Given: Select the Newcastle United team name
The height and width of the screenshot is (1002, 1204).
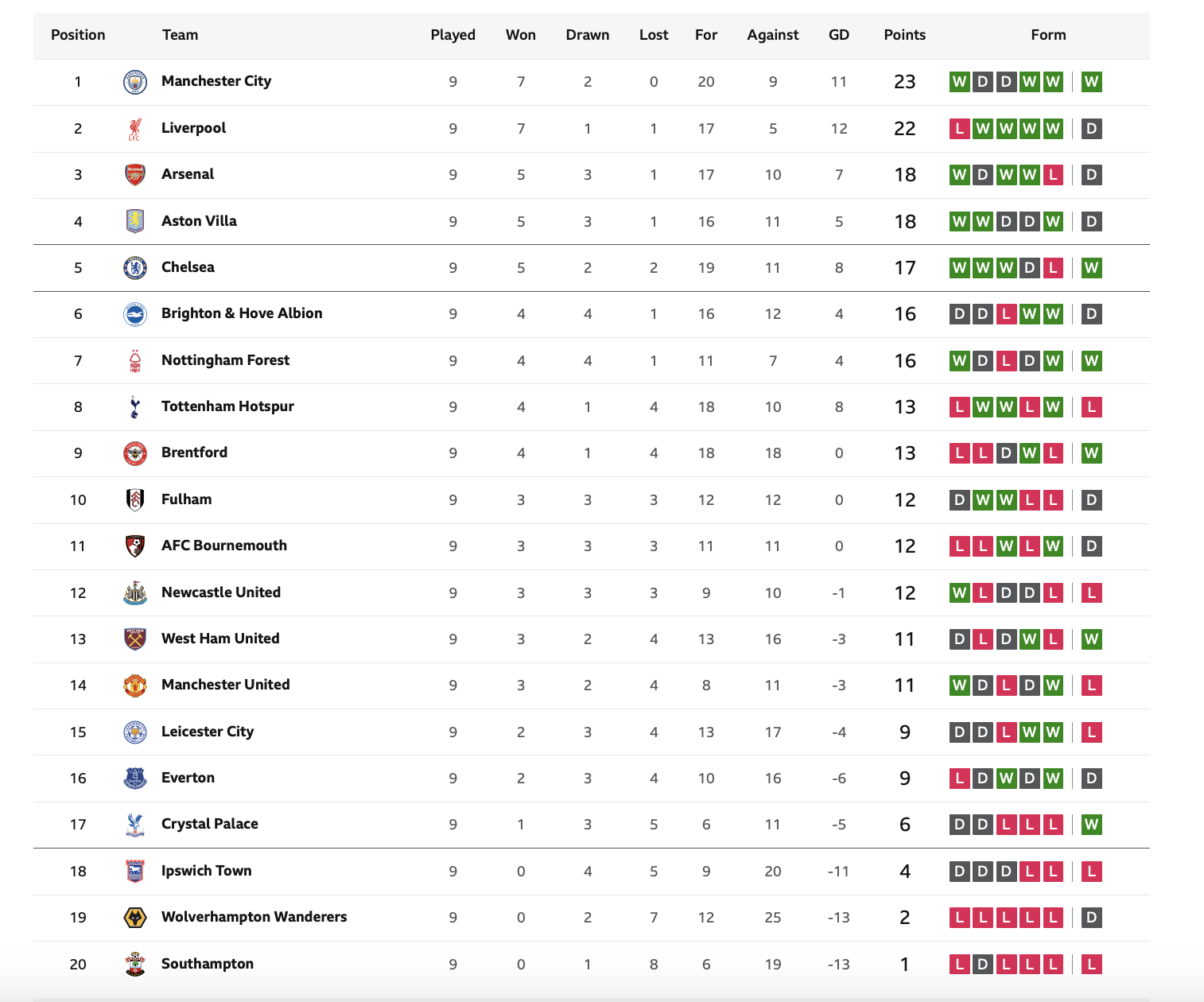Looking at the screenshot, I should point(221,592).
